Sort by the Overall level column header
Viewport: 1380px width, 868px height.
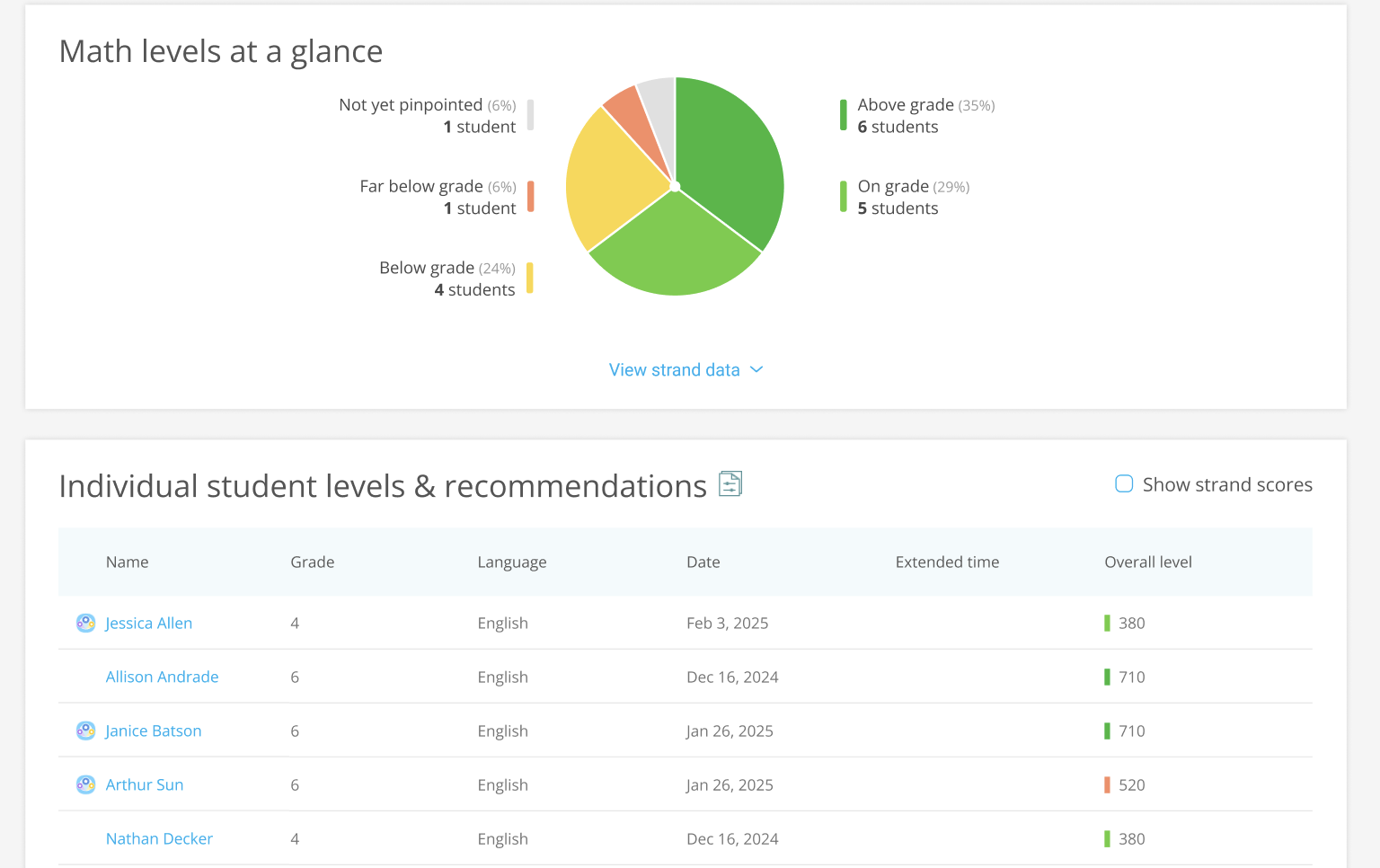pyautogui.click(x=1147, y=562)
